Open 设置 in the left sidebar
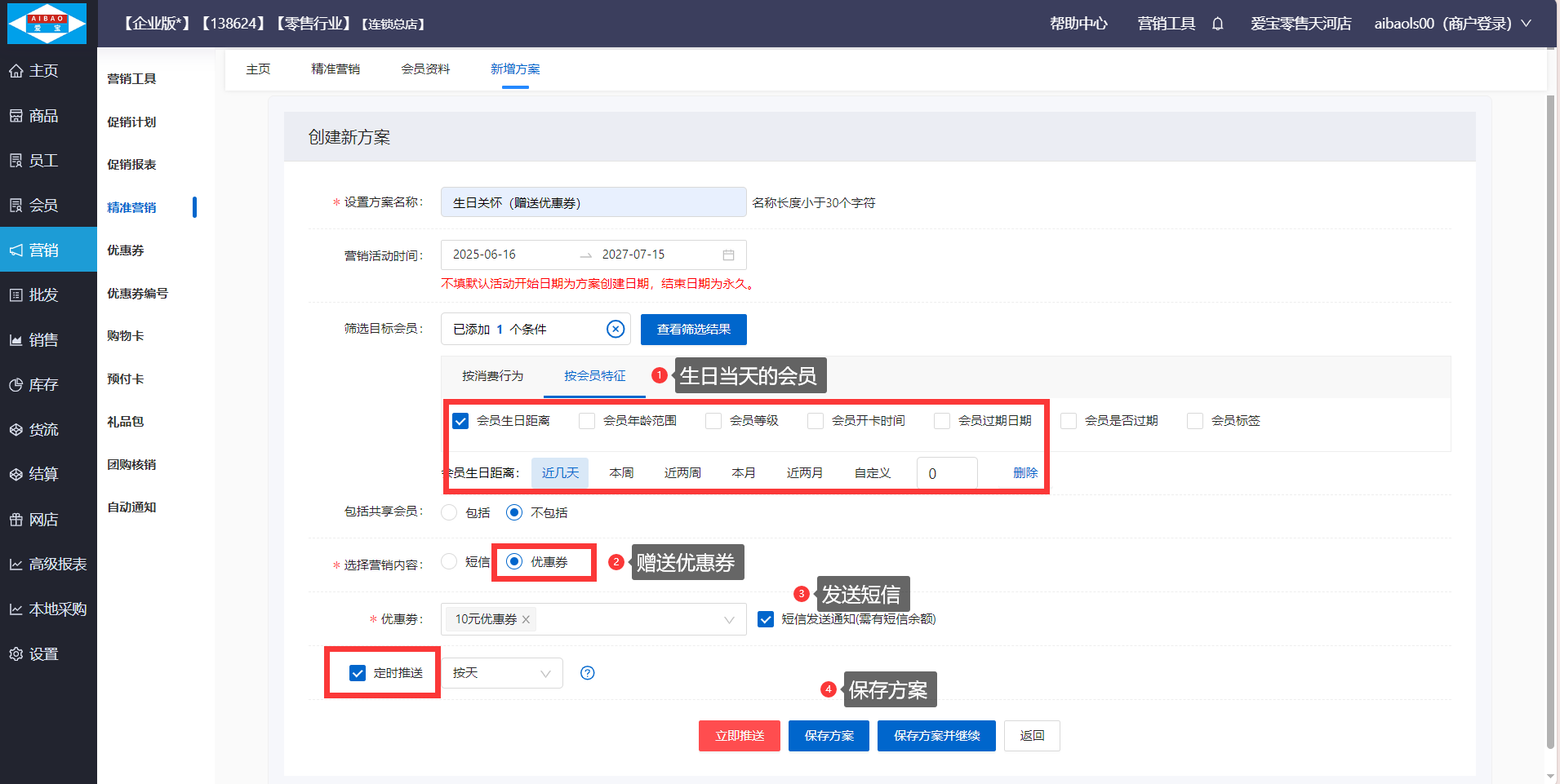Viewport: 1560px width, 784px height. point(44,654)
